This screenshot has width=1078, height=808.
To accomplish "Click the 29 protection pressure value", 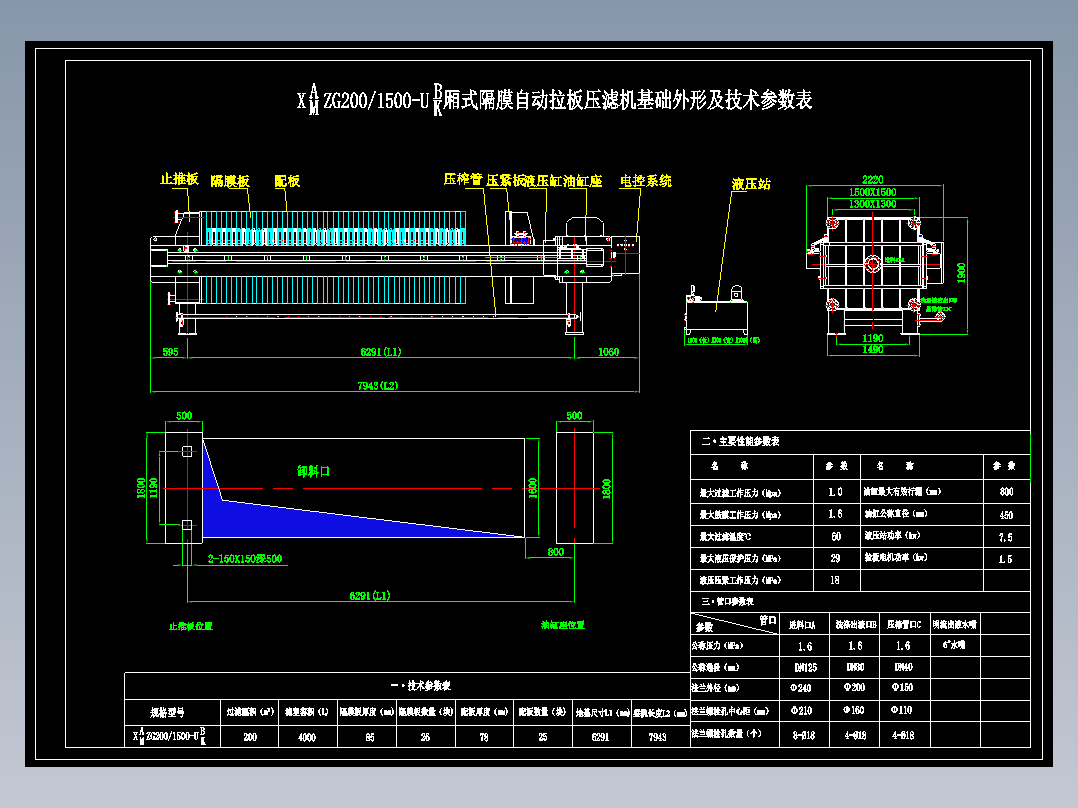I will [835, 558].
